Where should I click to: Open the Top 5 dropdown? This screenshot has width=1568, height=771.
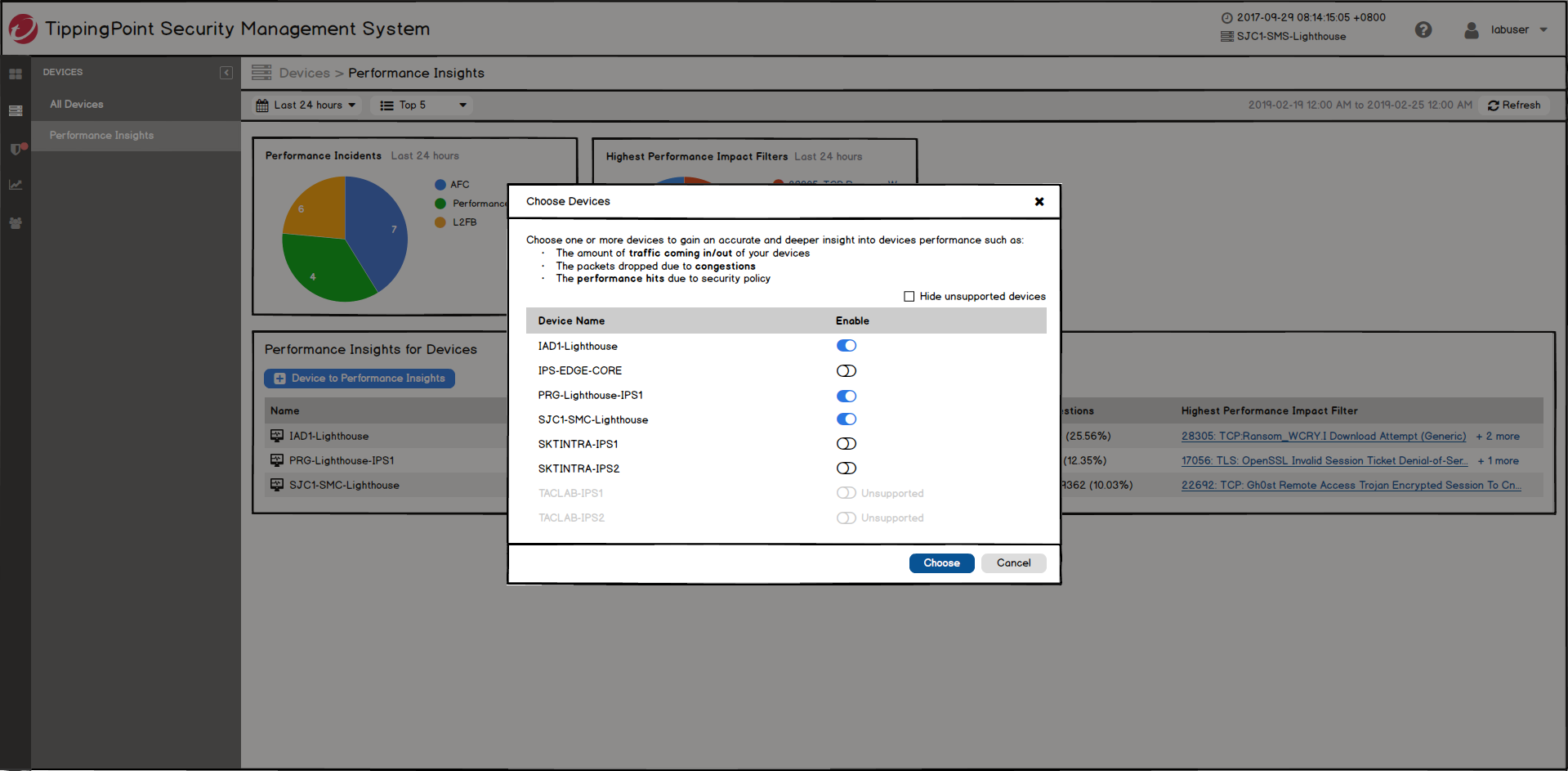click(422, 105)
